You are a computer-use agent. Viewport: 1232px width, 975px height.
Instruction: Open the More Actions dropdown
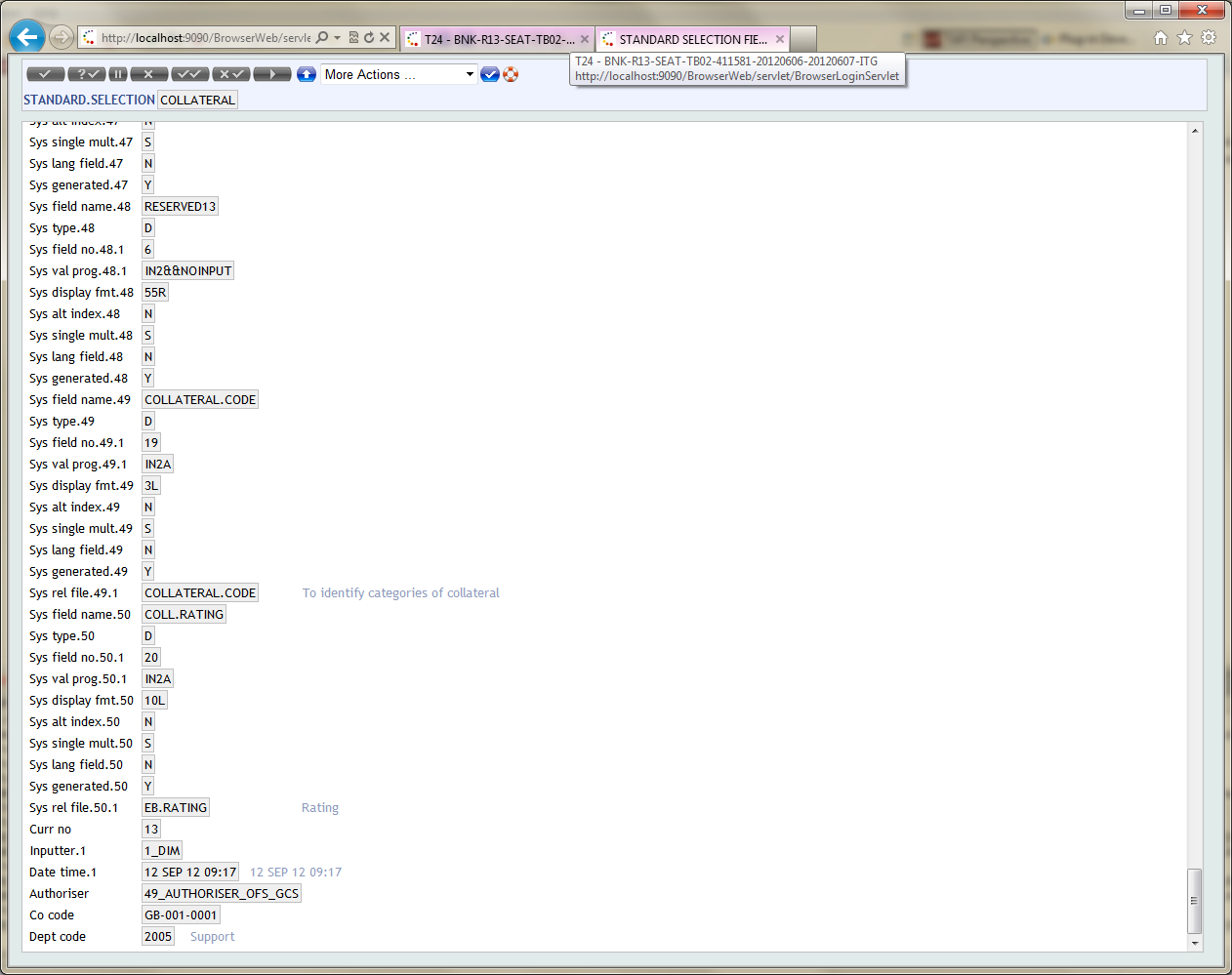[x=399, y=74]
